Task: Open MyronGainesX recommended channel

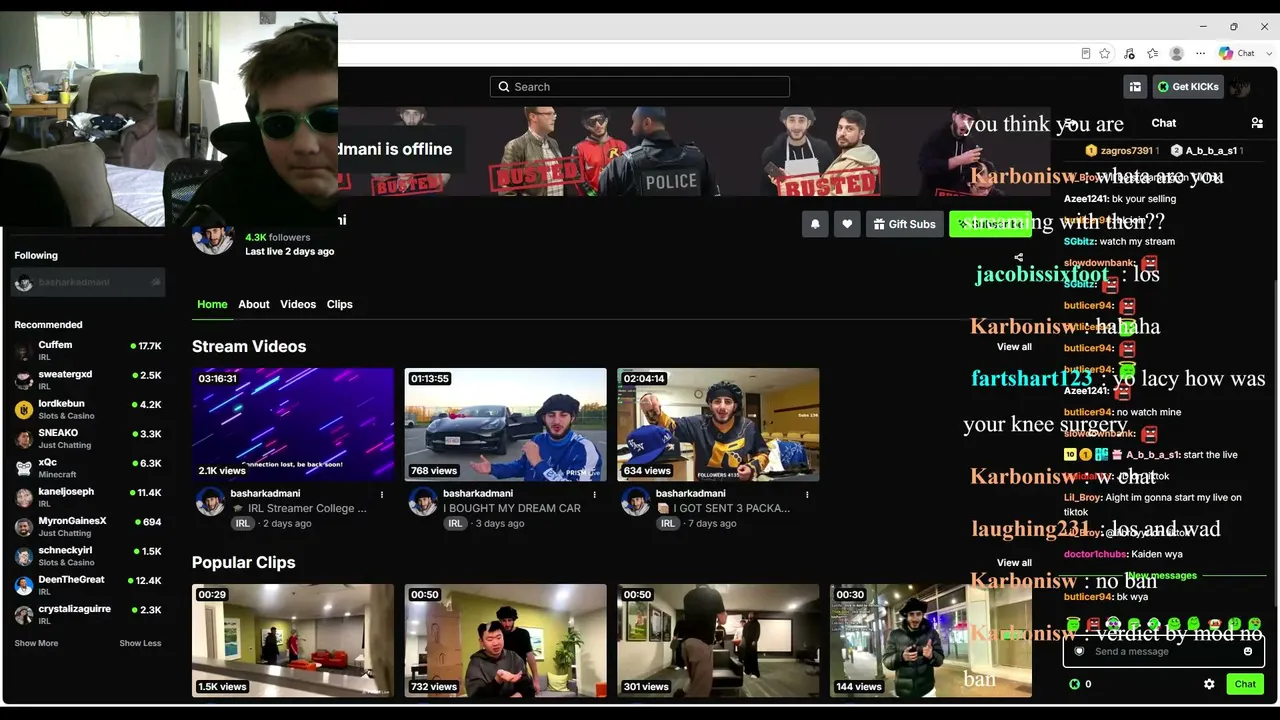Action: click(x=88, y=527)
